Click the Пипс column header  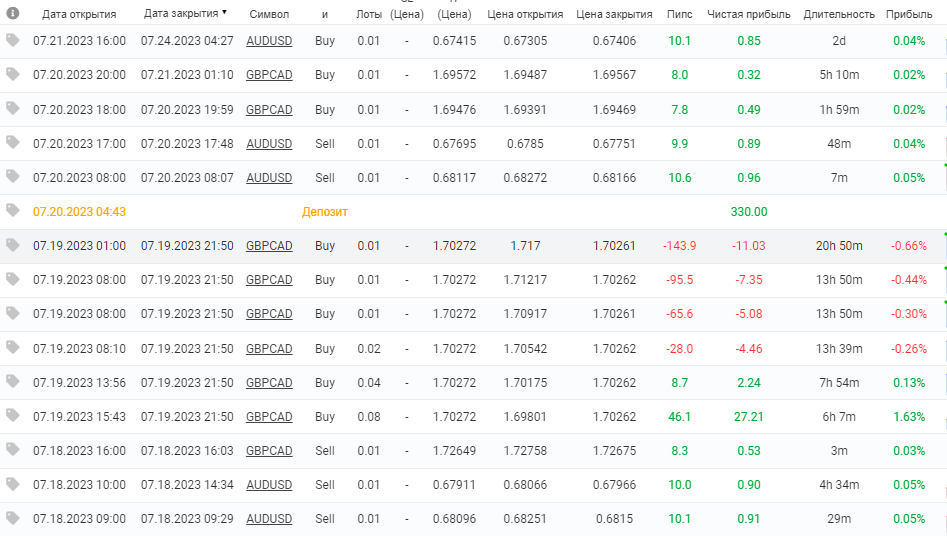(679, 14)
